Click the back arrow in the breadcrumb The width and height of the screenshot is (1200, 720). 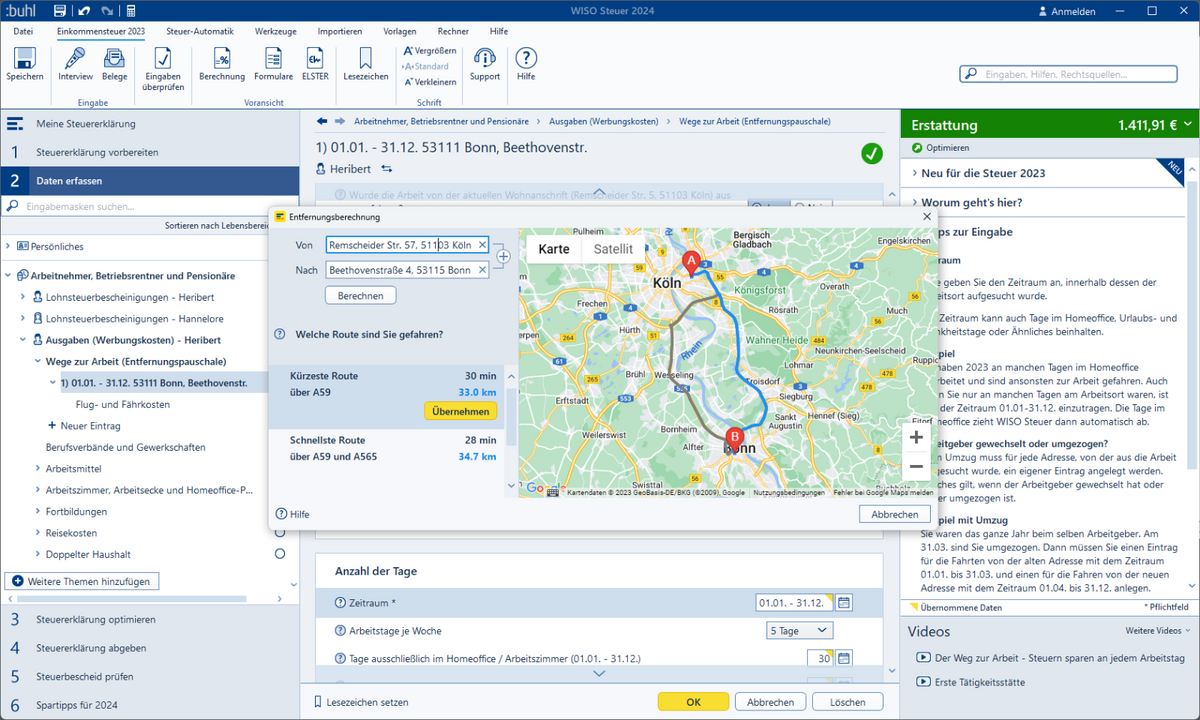(x=323, y=121)
